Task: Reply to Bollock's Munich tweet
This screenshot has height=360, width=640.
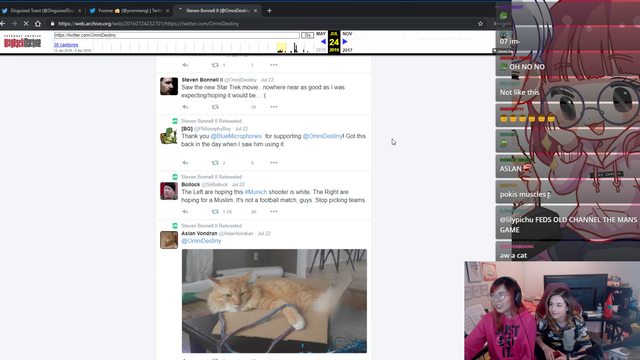Action: (x=185, y=212)
